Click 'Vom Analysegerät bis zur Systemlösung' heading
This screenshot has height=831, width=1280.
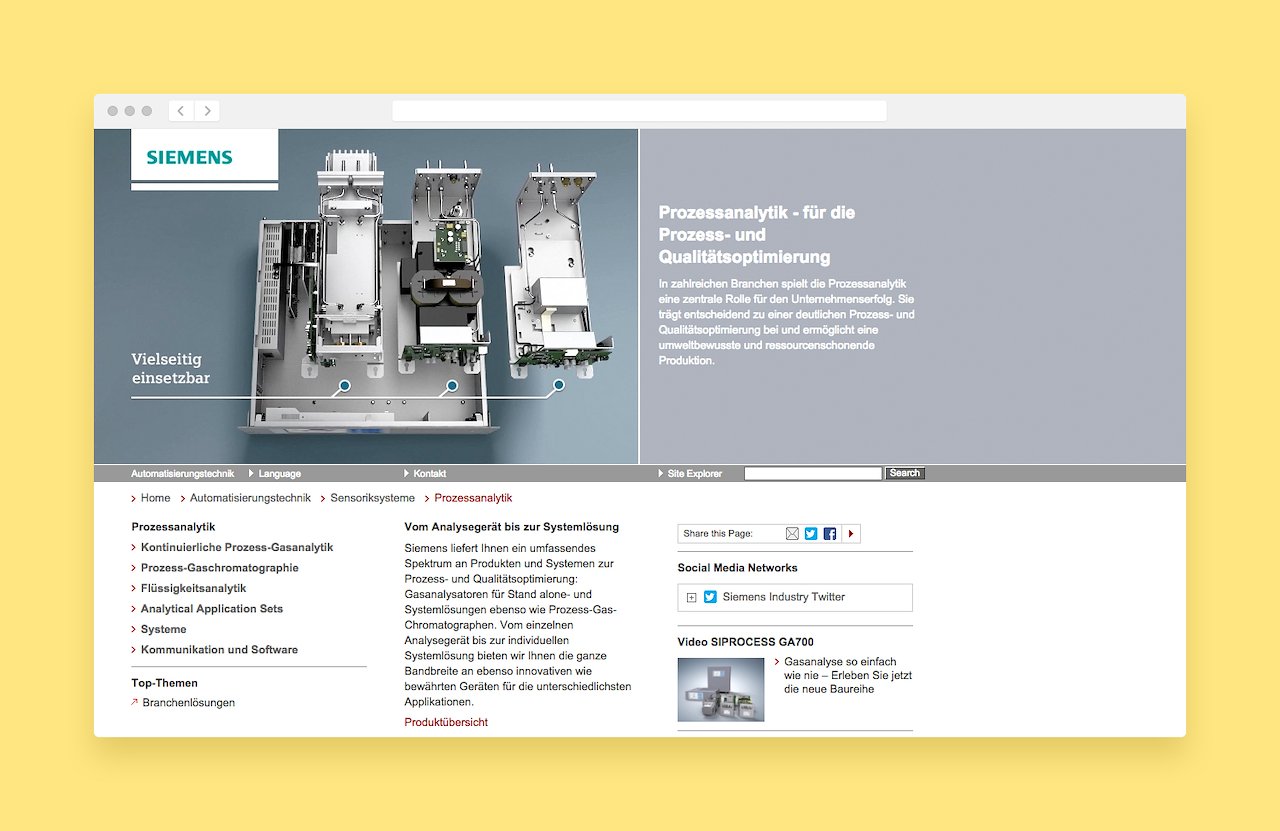click(512, 527)
